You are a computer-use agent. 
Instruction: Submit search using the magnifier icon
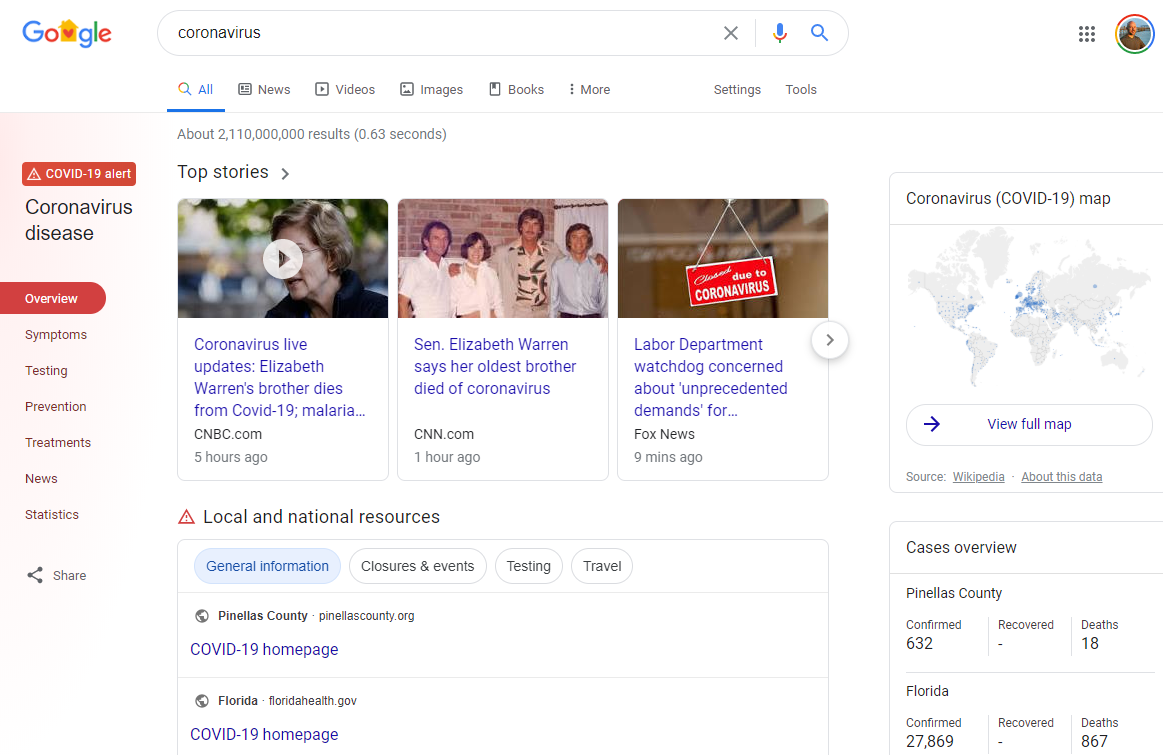[x=819, y=33]
